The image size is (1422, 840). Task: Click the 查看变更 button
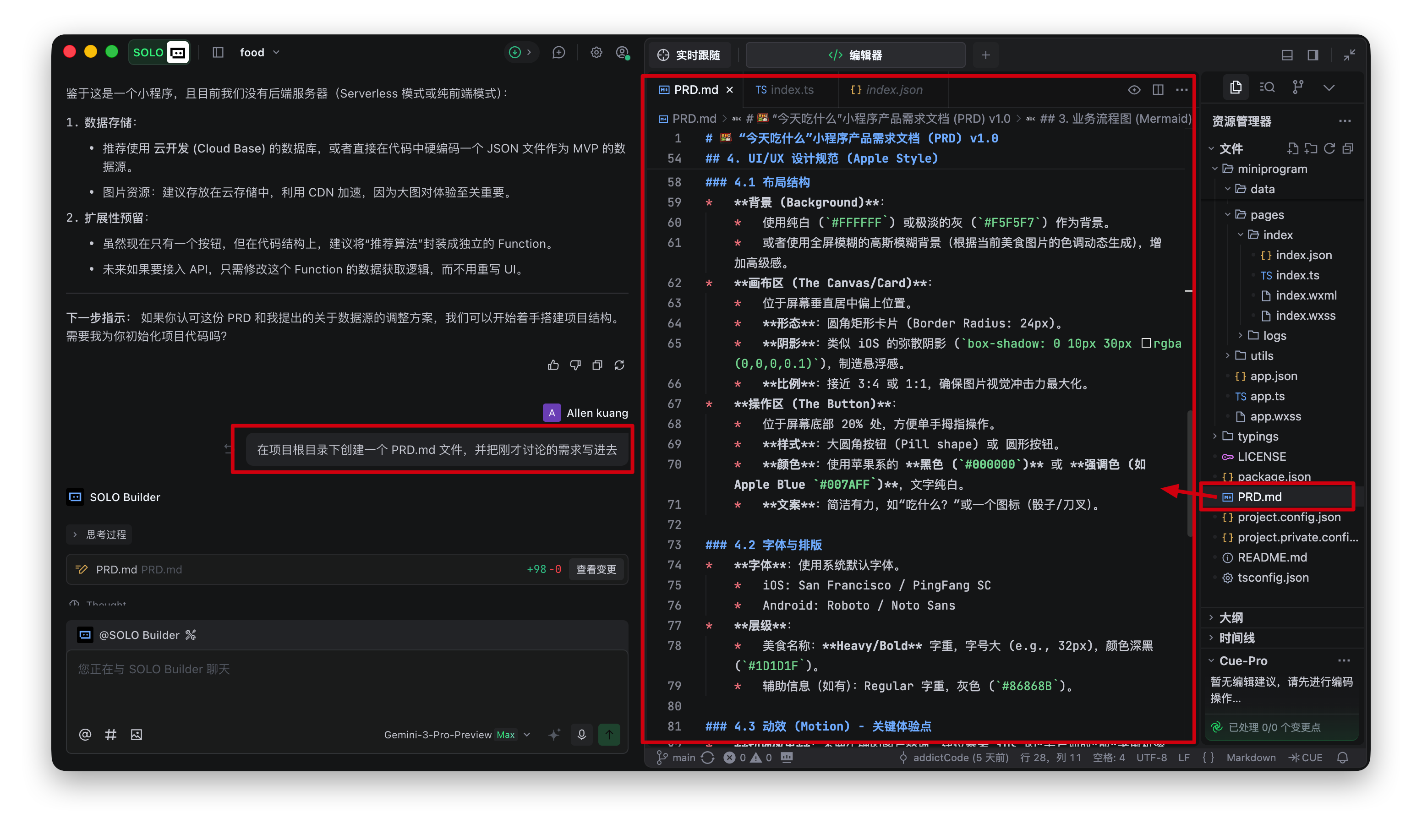click(x=596, y=569)
